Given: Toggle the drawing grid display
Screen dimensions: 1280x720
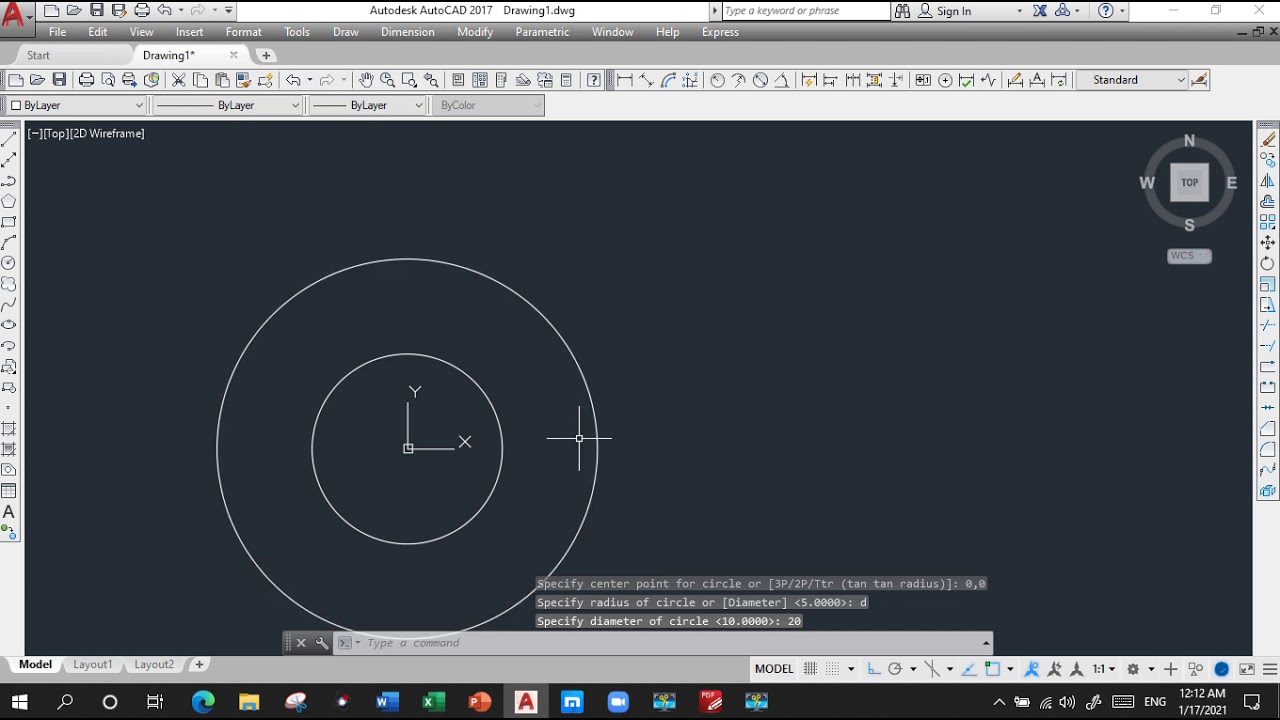Looking at the screenshot, I should tap(811, 669).
